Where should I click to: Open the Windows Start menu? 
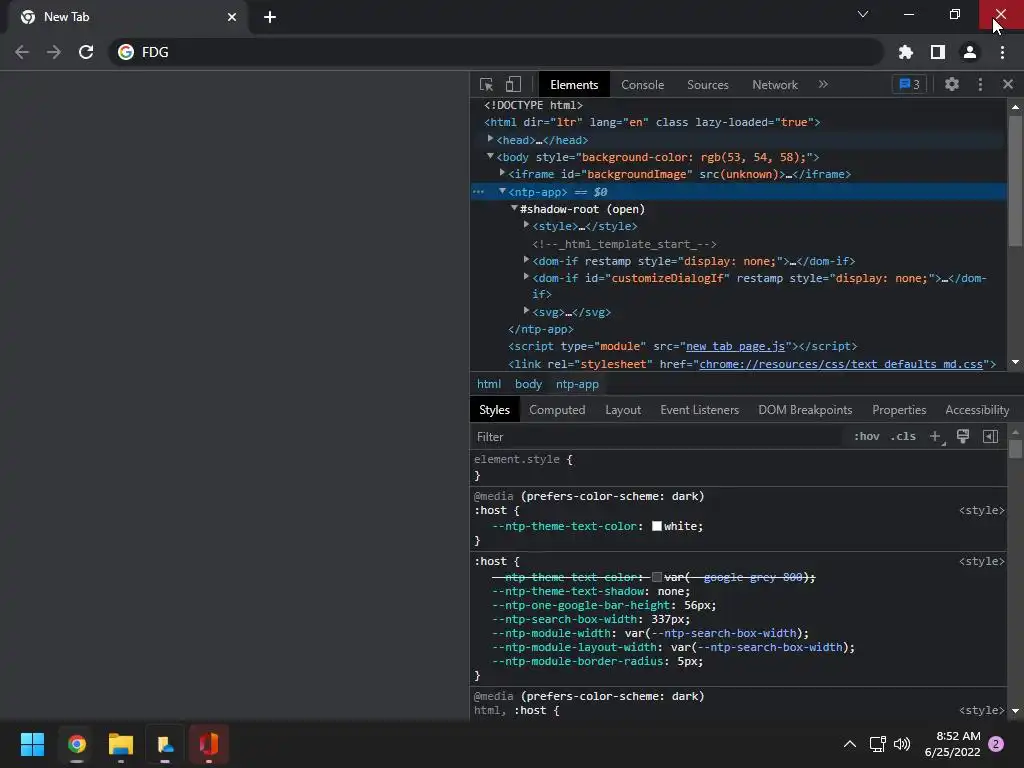click(x=32, y=744)
